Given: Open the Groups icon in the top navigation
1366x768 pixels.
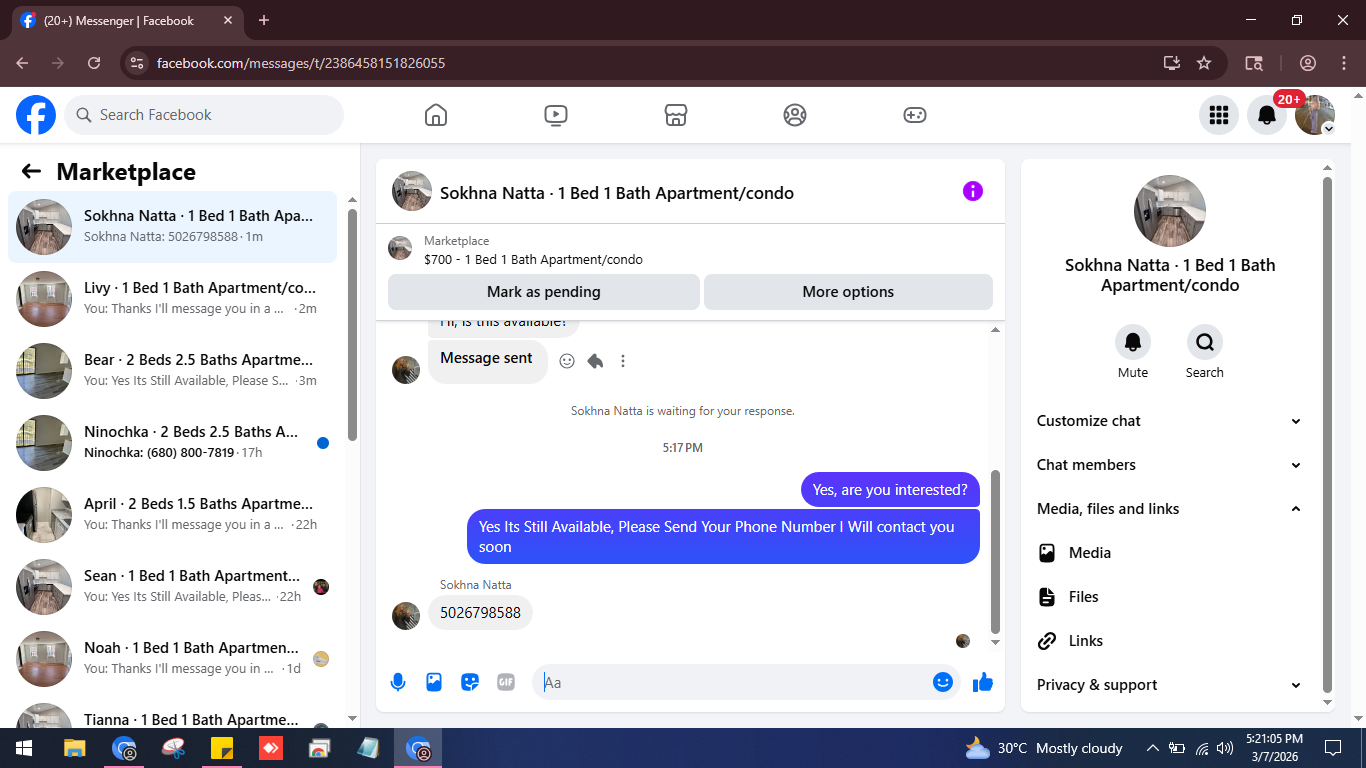Looking at the screenshot, I should click(x=795, y=115).
